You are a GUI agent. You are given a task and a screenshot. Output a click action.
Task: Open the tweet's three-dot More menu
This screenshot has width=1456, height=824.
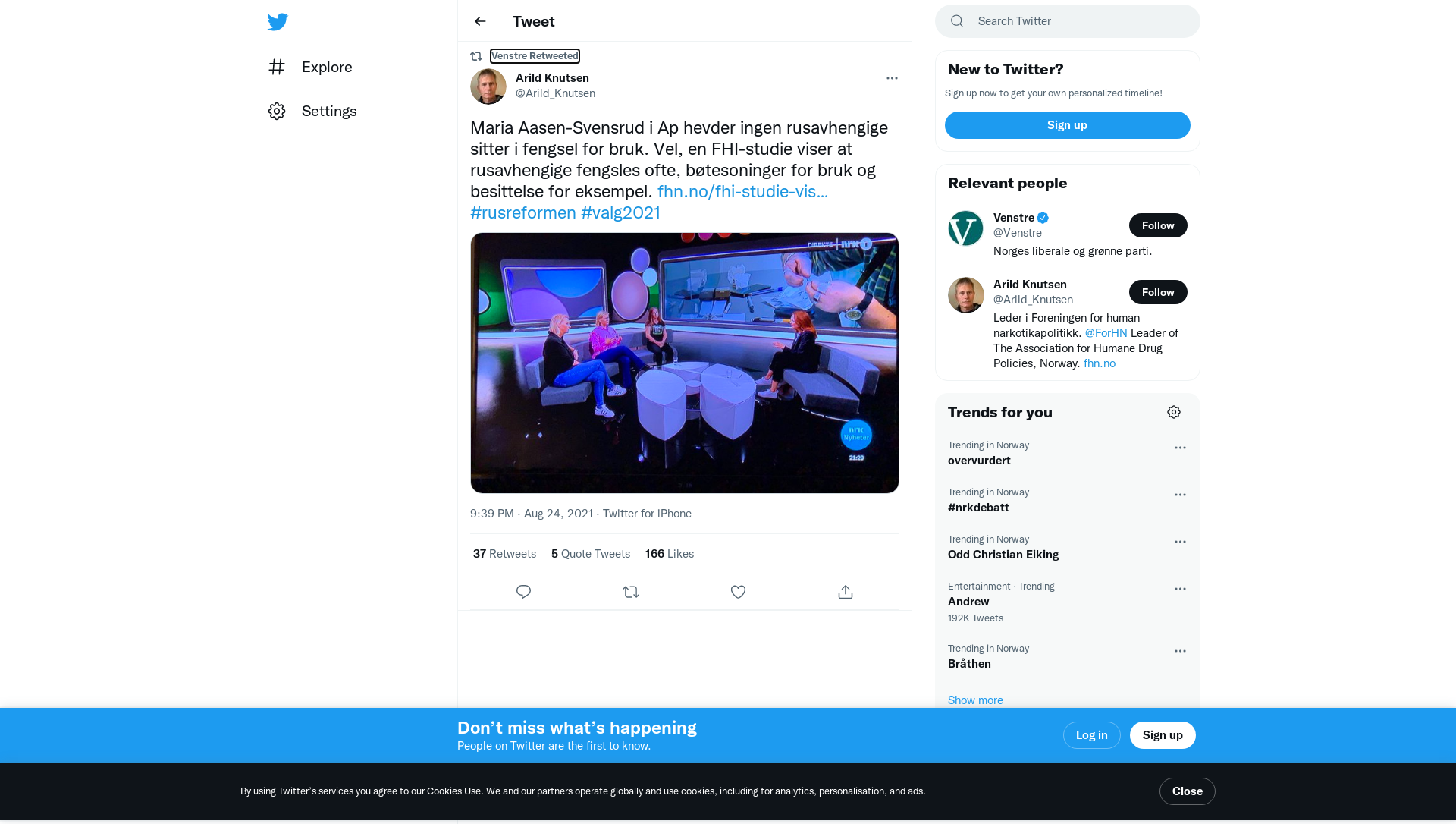pos(892,78)
